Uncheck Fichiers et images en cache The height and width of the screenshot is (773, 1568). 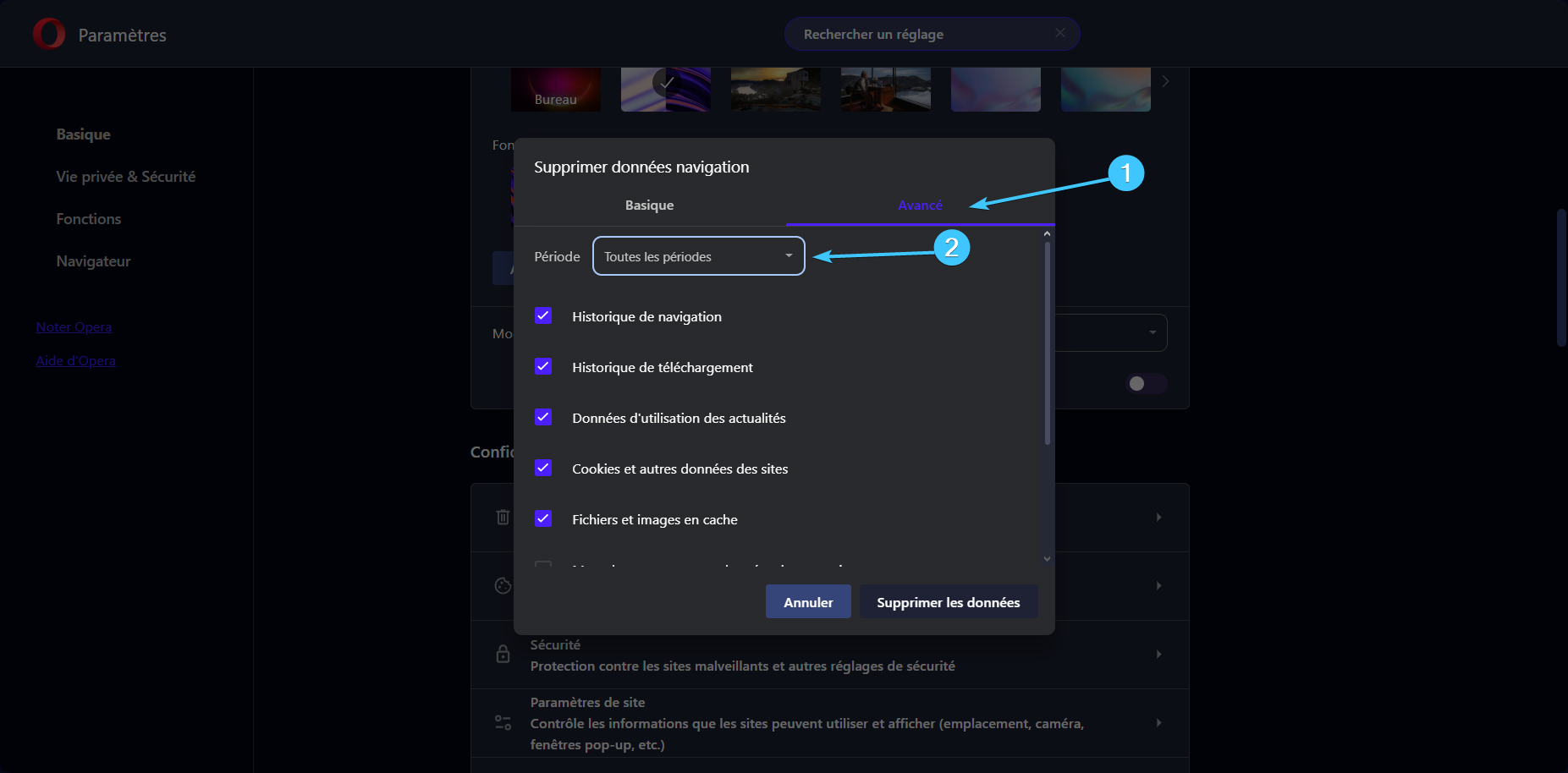pyautogui.click(x=543, y=518)
